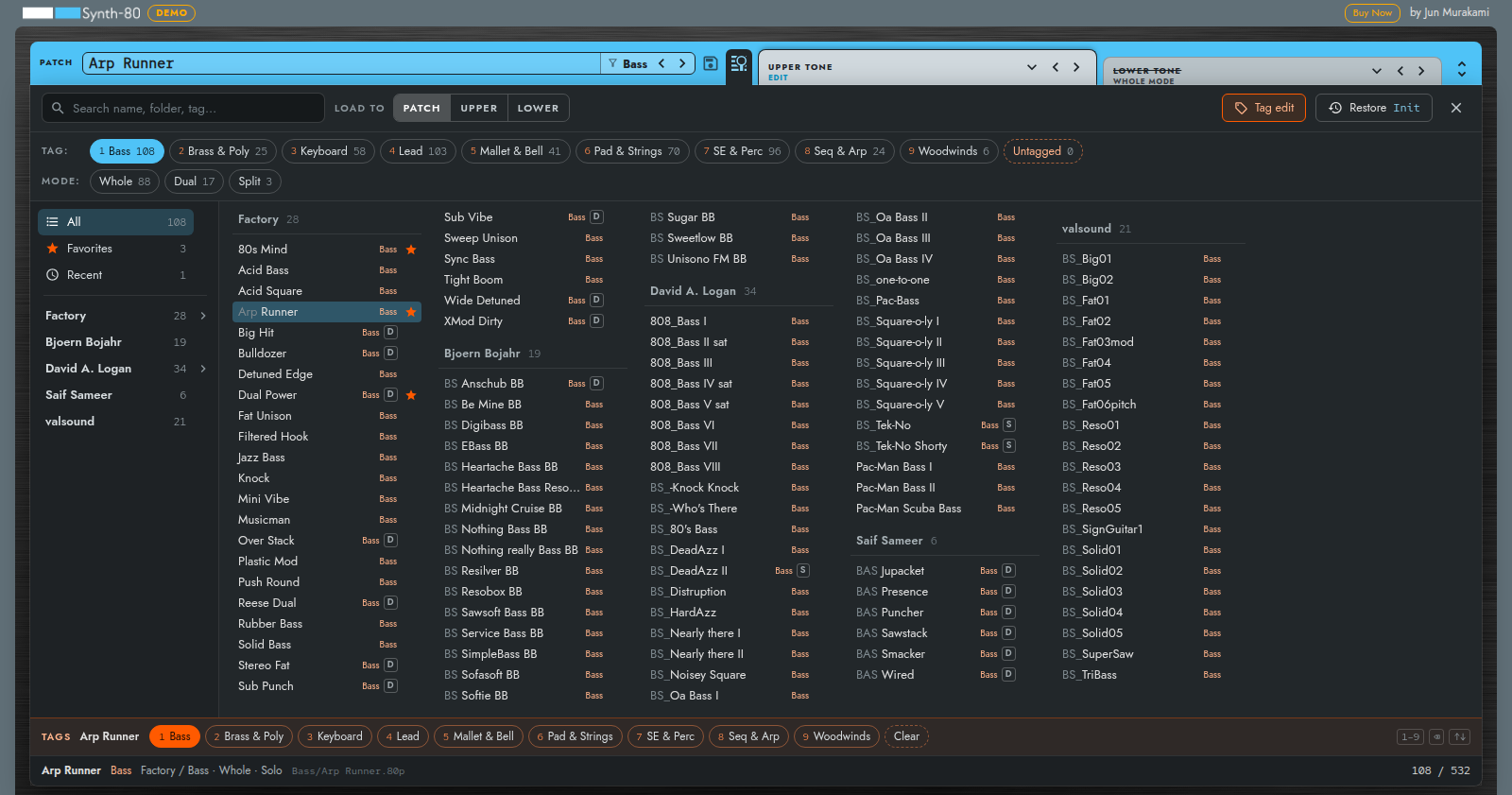Viewport: 1512px width, 795px height.
Task: Click the Bass filter funnel icon
Action: pos(612,63)
